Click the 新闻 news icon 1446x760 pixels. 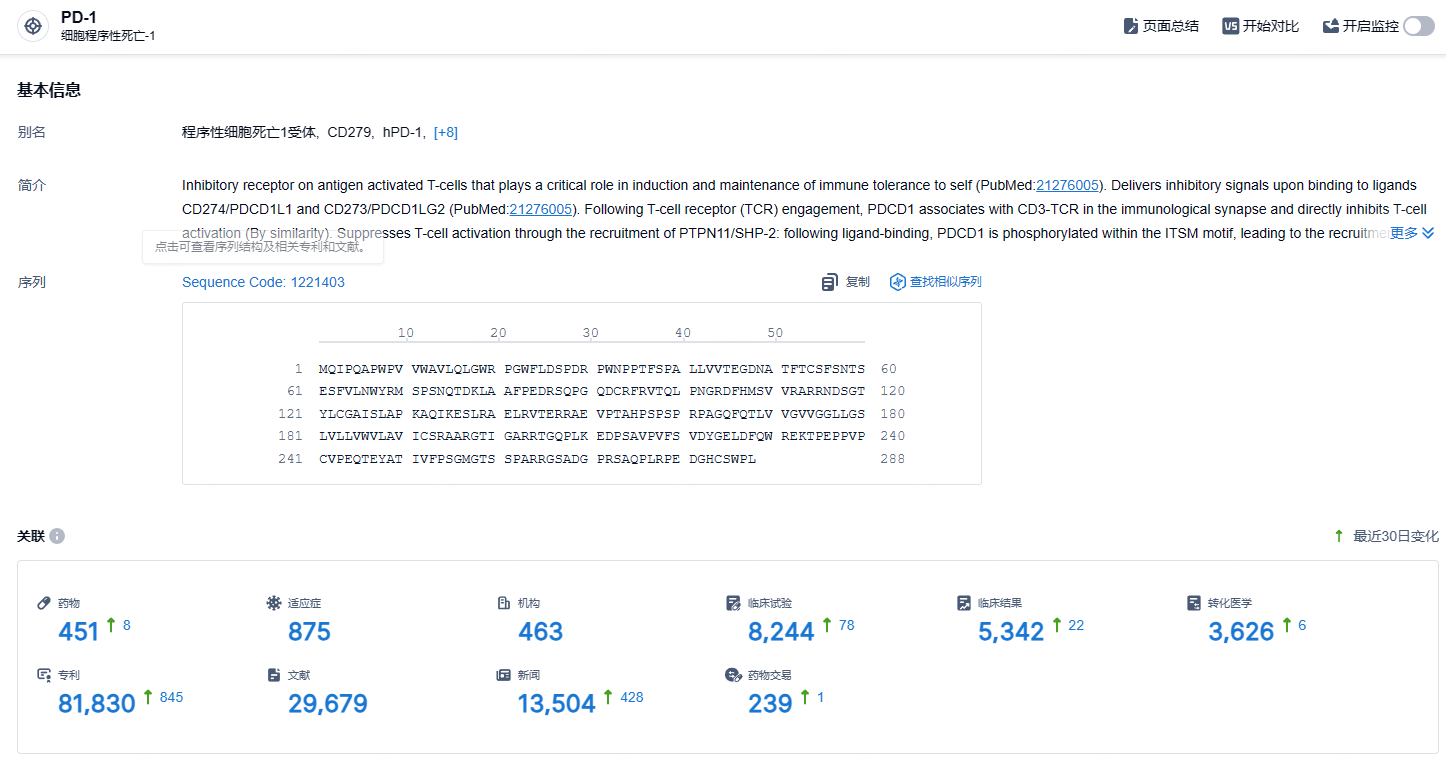pyautogui.click(x=504, y=675)
